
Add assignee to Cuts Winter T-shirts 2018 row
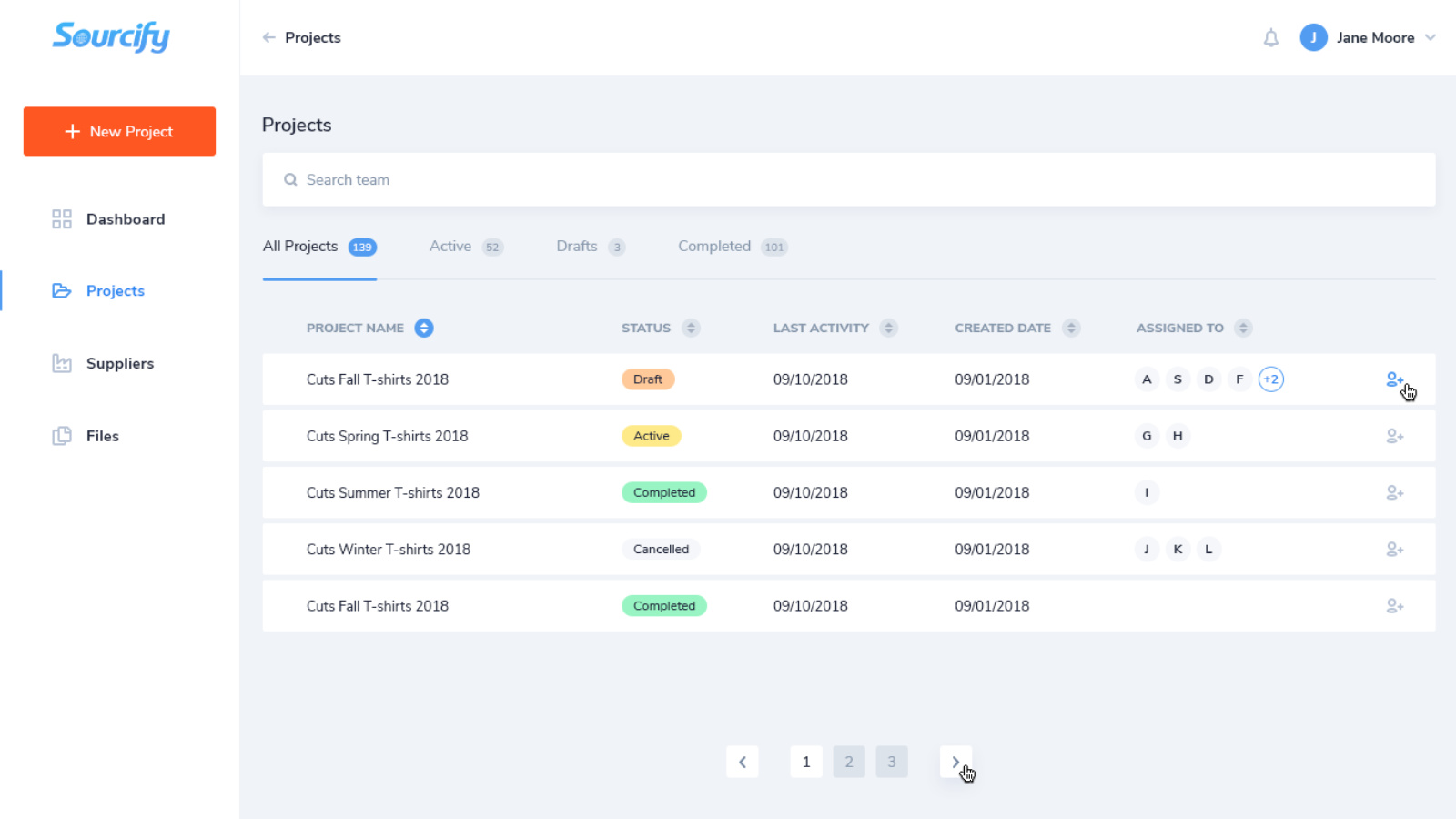coord(1394,549)
